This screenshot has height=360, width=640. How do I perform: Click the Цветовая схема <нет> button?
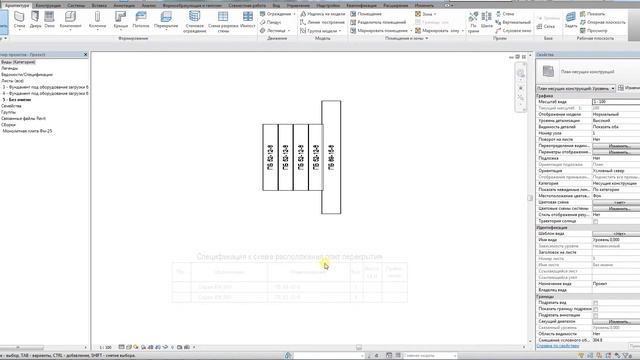click(x=617, y=202)
